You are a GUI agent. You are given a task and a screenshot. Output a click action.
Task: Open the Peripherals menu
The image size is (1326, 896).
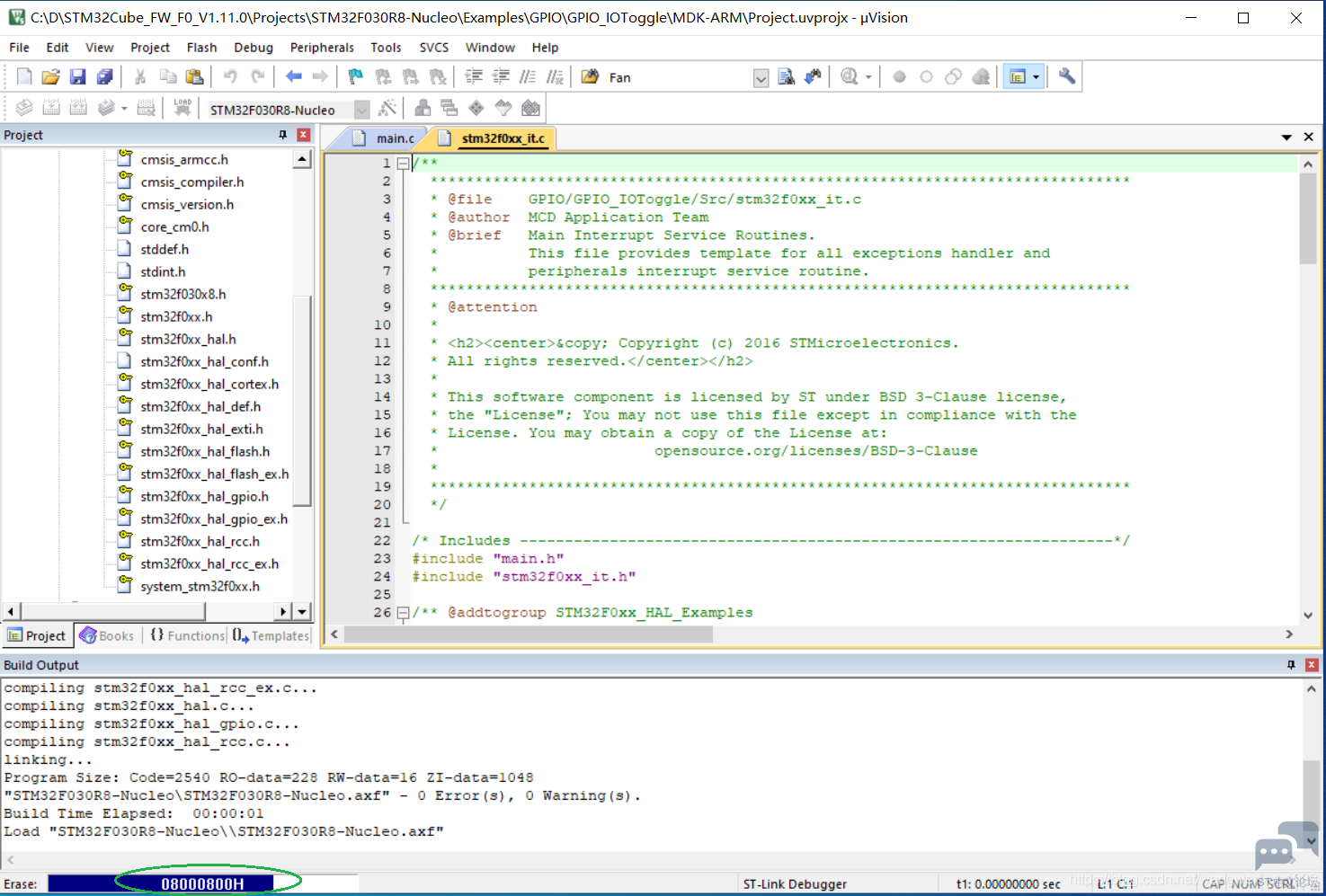322,48
